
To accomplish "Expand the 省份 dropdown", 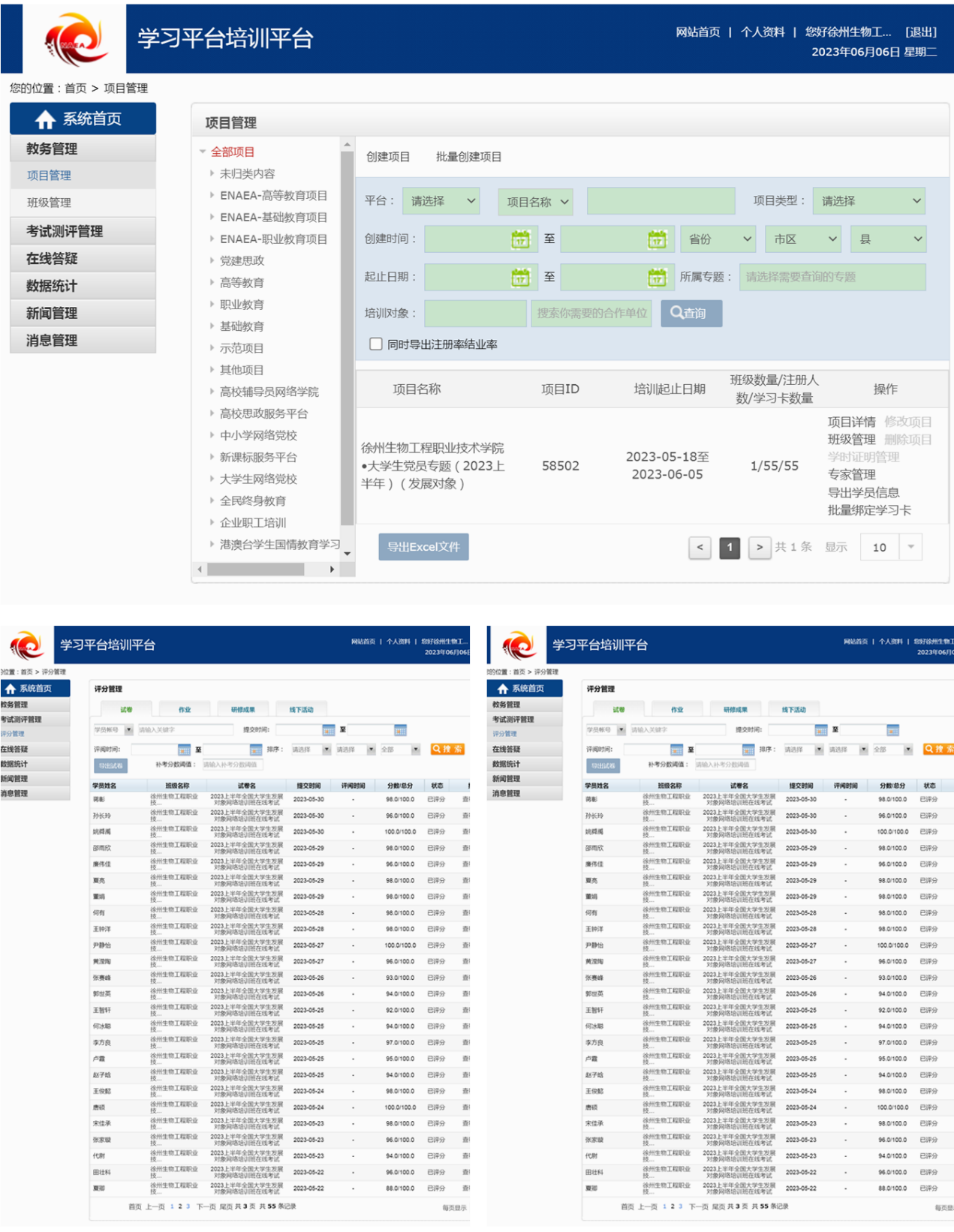I will [x=718, y=239].
